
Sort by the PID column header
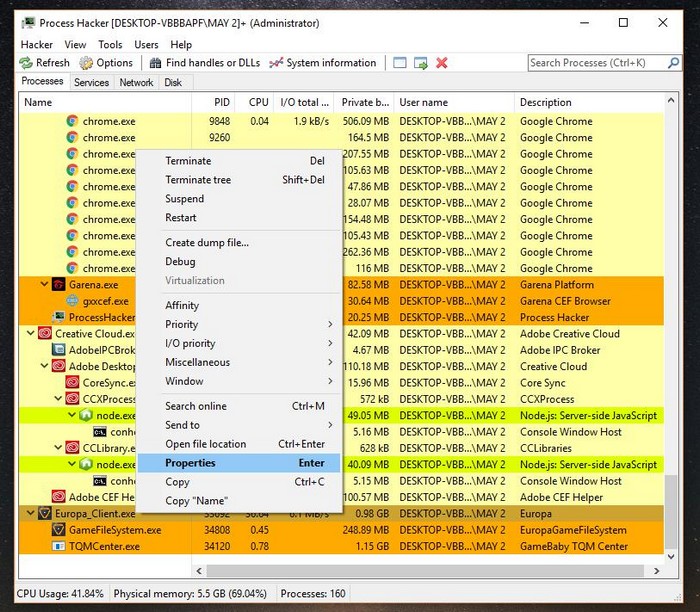(x=213, y=102)
